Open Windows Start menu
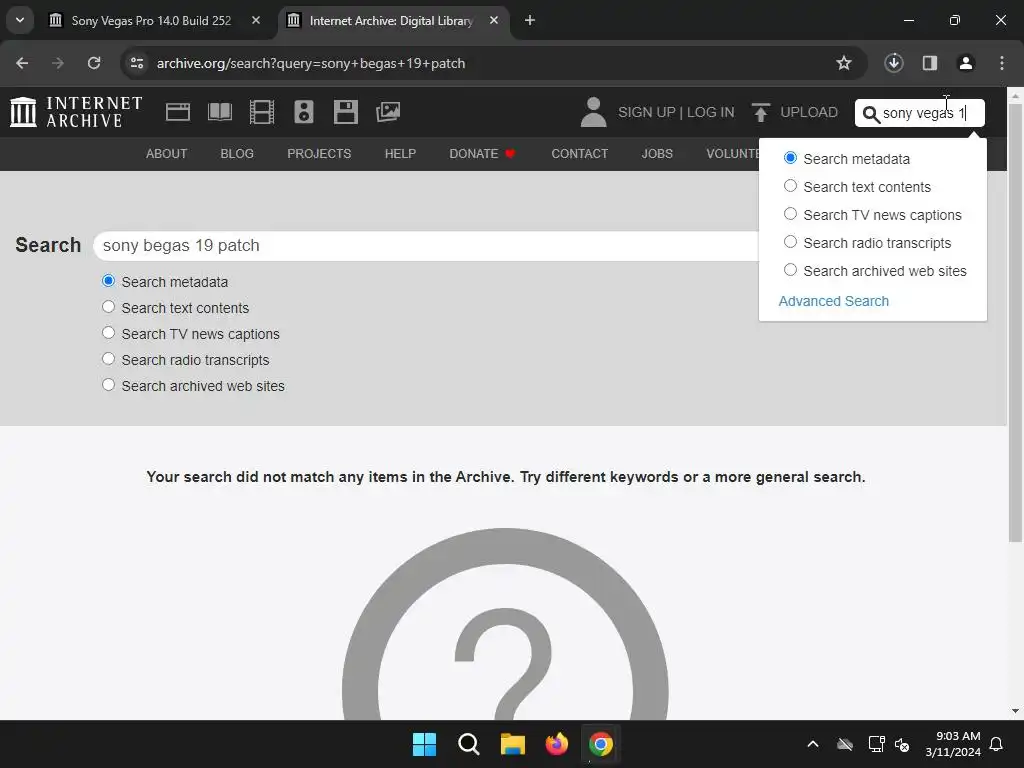This screenshot has height=768, width=1024. [x=424, y=744]
